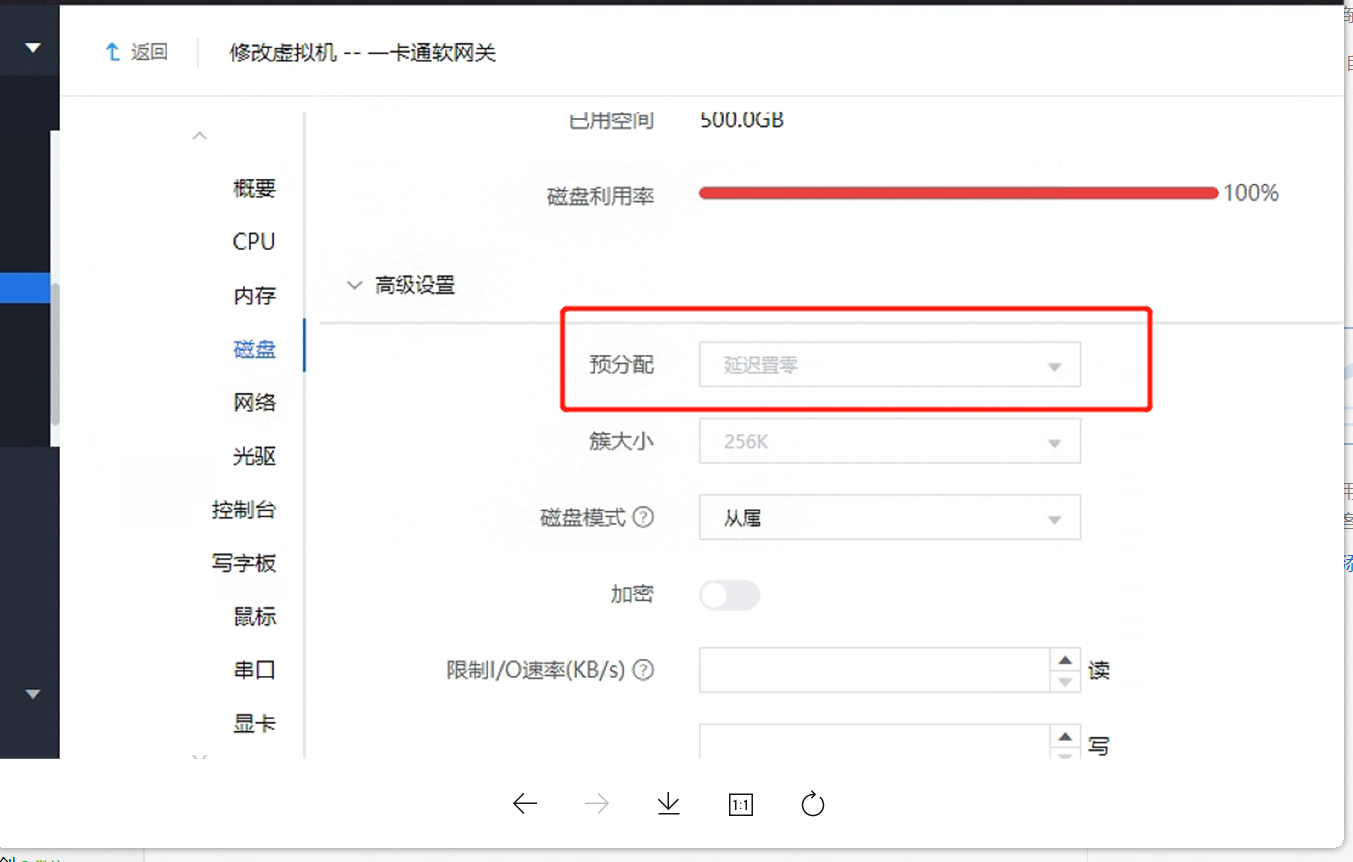This screenshot has width=1353, height=862.
Task: Open help icon next to 限制I/O速率(KB/s)
Action: (644, 670)
